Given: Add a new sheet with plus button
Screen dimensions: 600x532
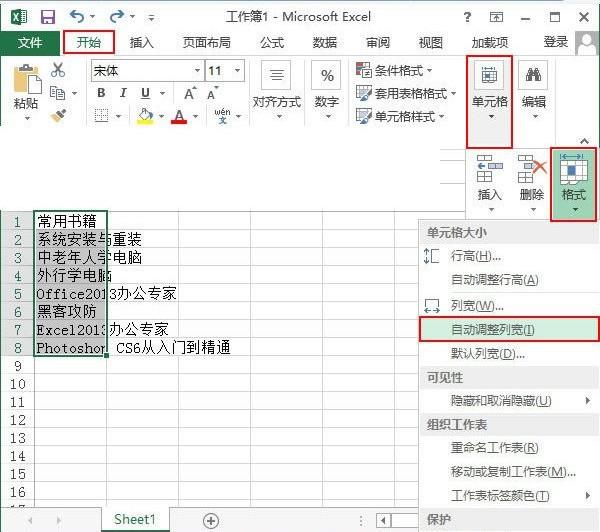Looking at the screenshot, I should point(211,521).
